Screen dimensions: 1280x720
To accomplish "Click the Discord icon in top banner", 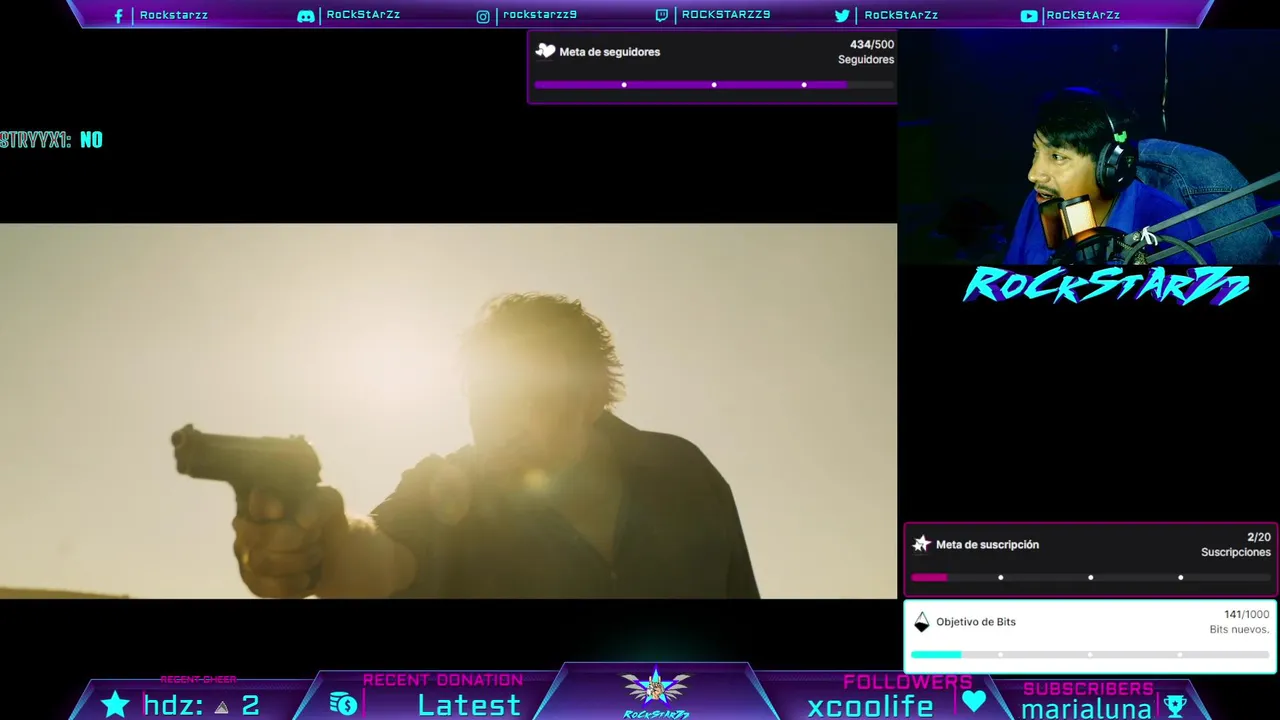I will pos(306,16).
